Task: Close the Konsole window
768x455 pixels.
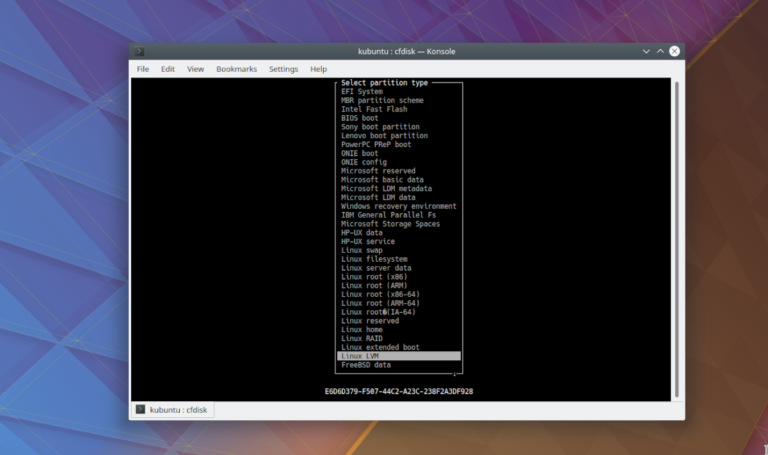Action: click(x=675, y=51)
